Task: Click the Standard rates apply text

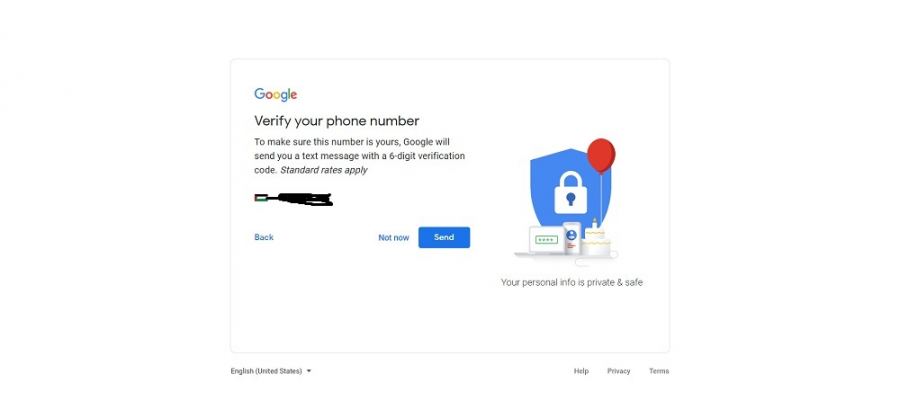Action: [x=324, y=170]
